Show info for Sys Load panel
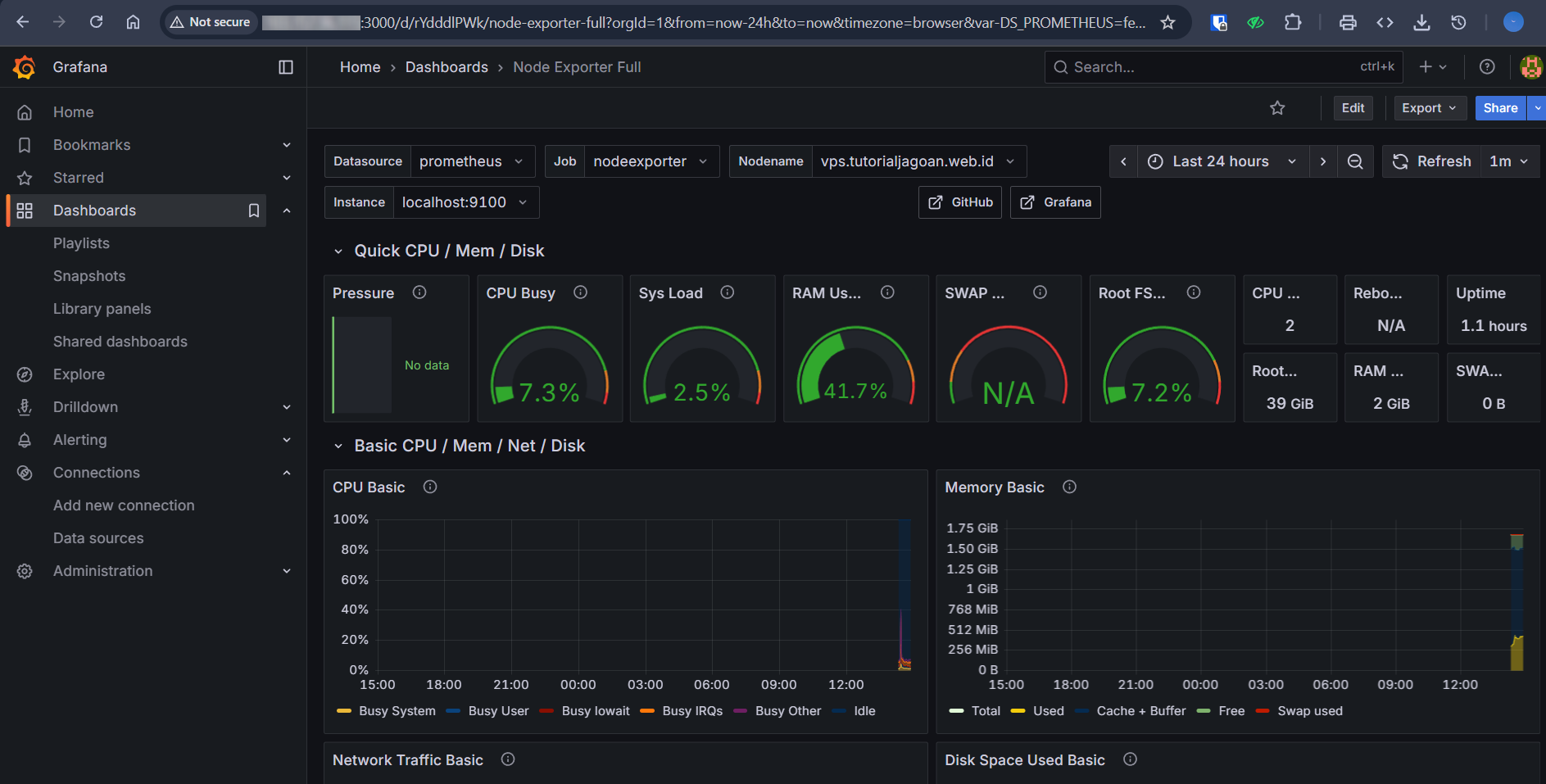1546x784 pixels. pos(727,292)
